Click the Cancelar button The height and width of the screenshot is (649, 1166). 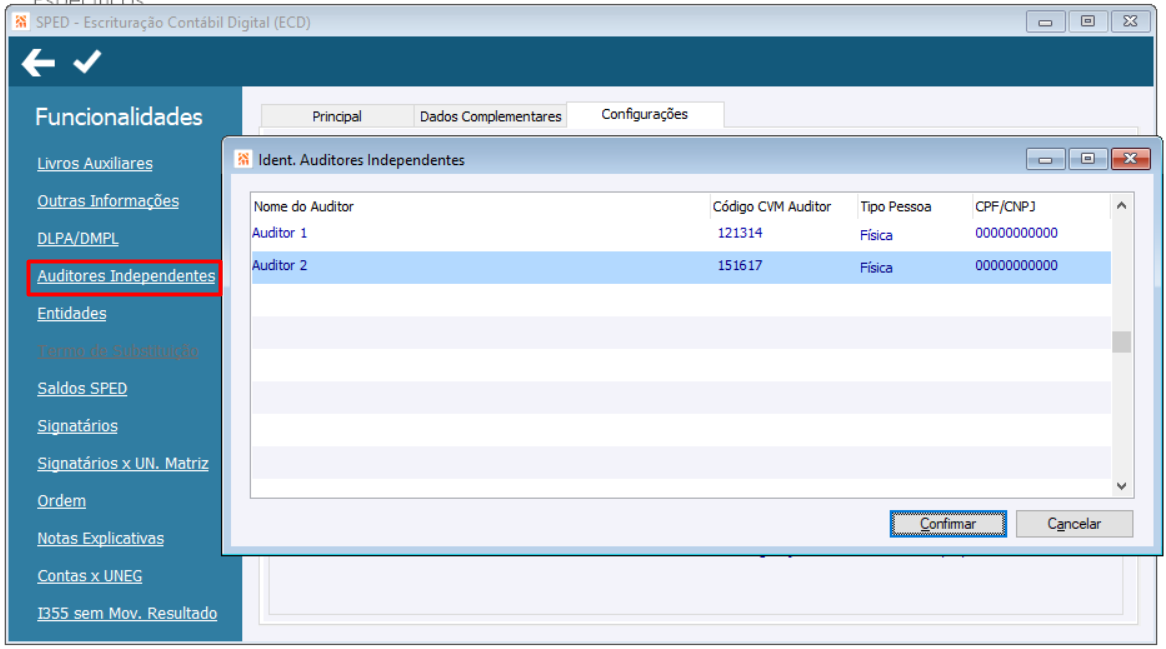[1074, 524]
